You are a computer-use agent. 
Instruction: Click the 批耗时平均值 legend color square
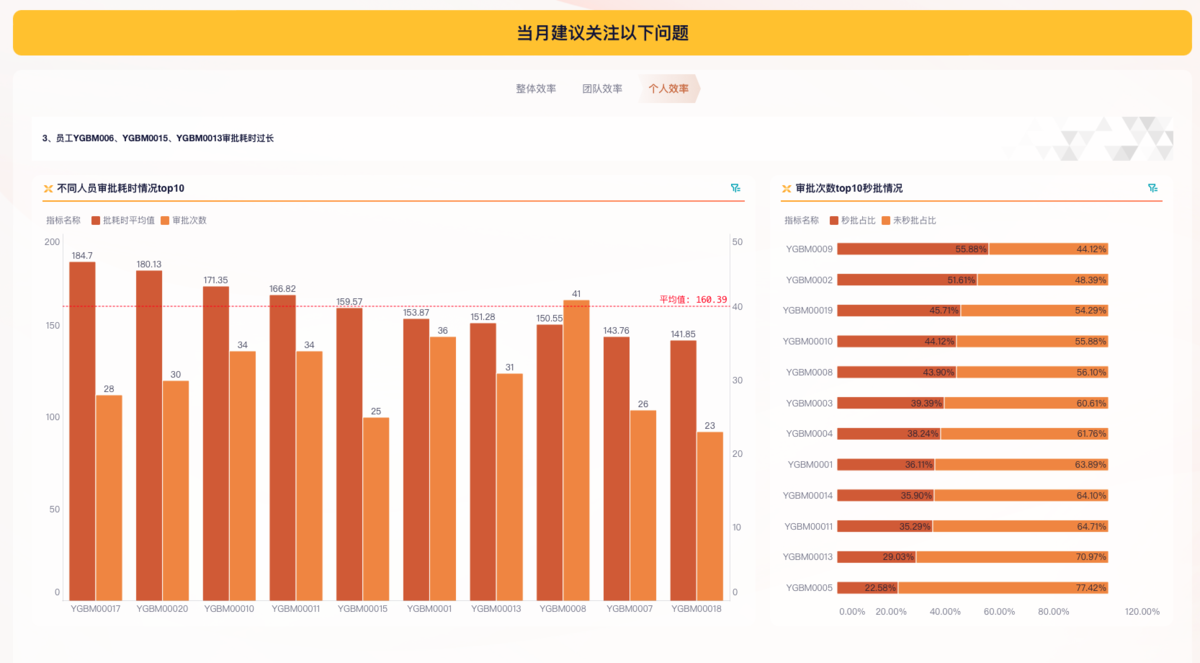(x=95, y=220)
